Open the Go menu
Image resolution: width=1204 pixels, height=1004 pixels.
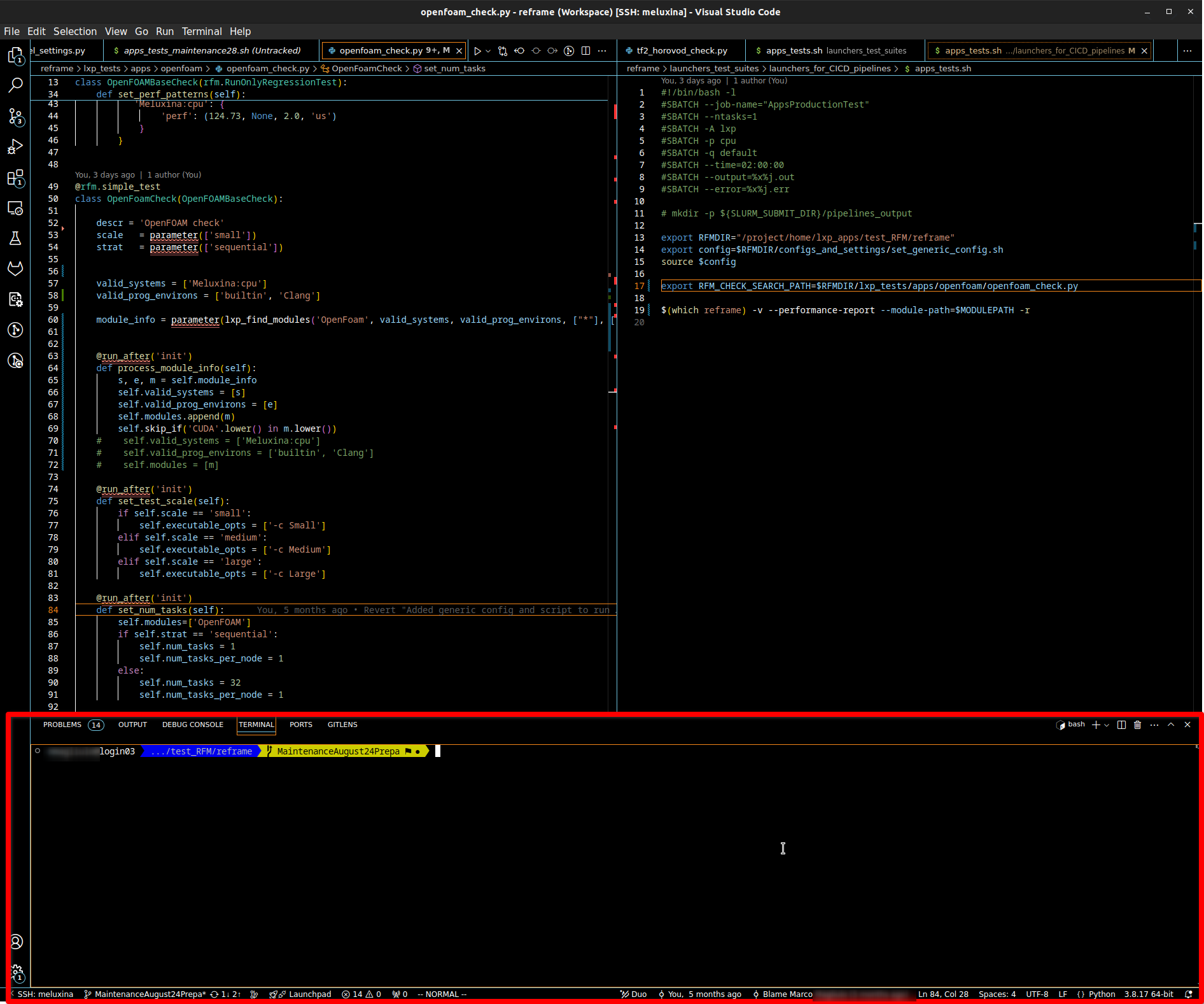[x=141, y=31]
